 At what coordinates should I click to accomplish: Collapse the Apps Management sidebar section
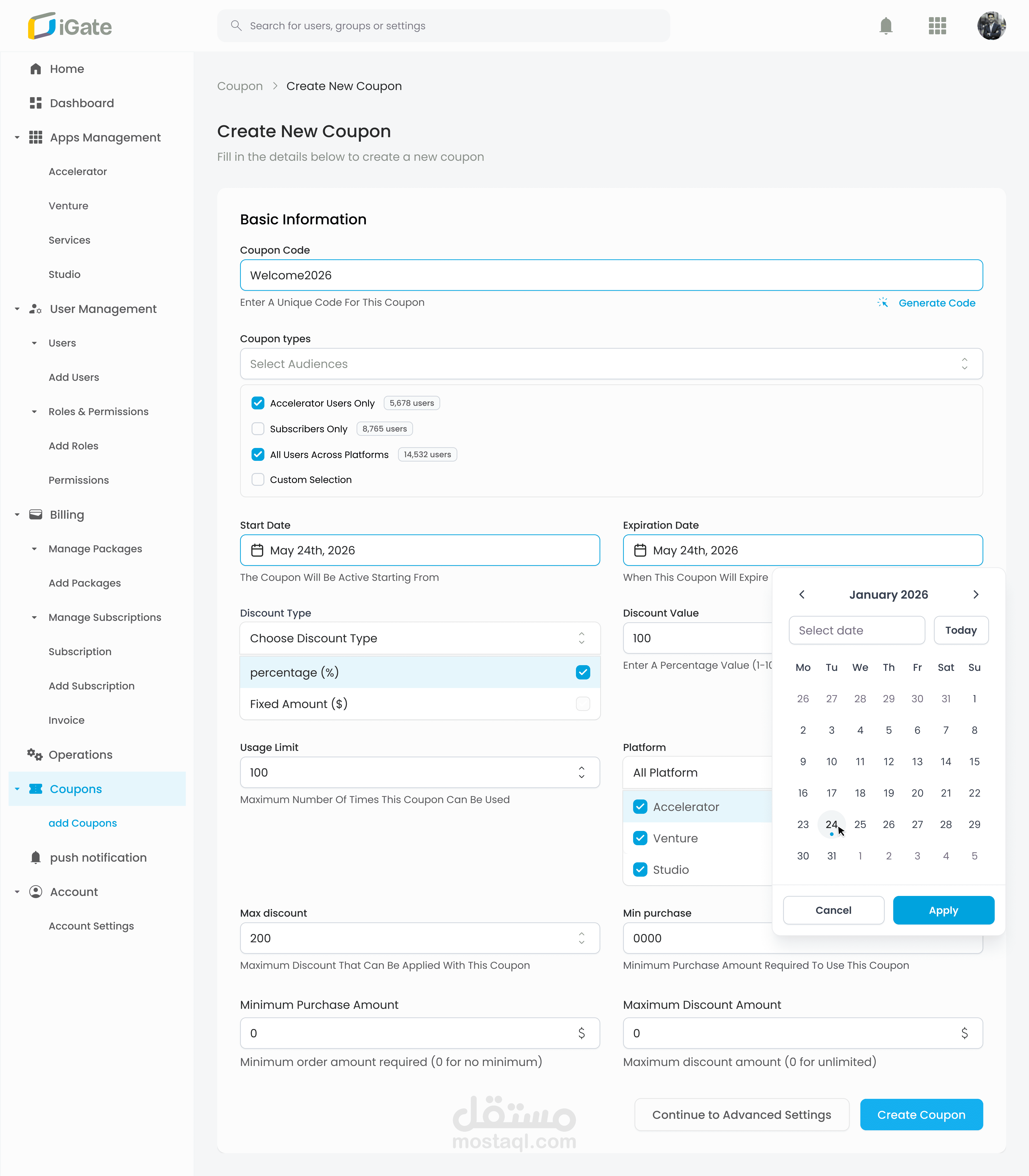(17, 137)
